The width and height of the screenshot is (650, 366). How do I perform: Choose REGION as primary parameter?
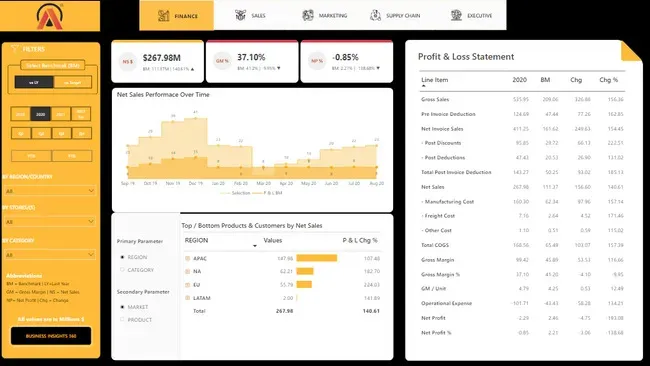click(122, 257)
